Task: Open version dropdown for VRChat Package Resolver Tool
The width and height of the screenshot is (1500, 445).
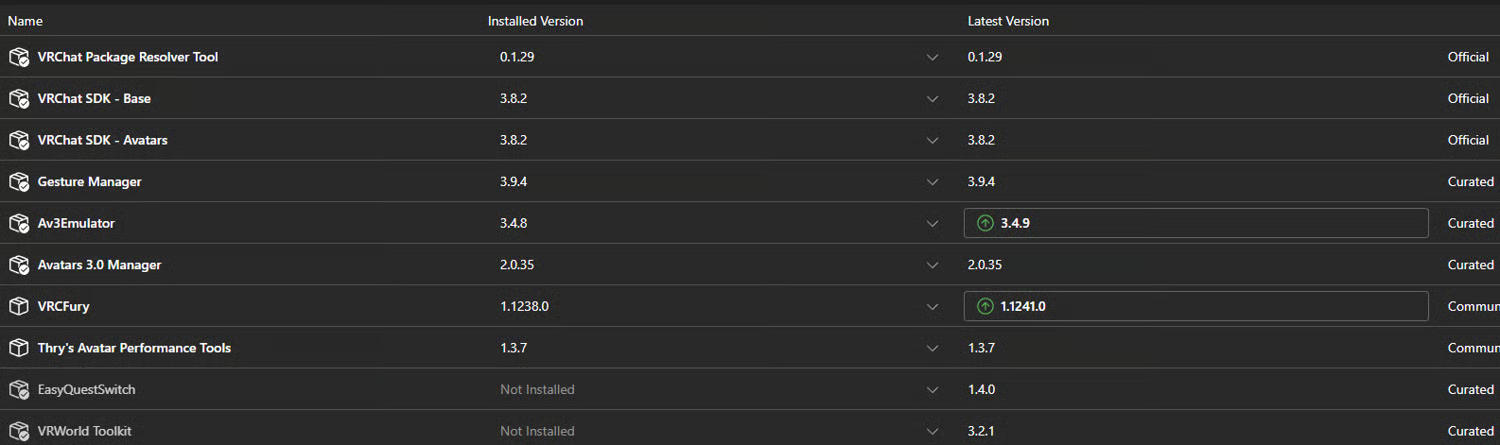Action: pyautogui.click(x=932, y=58)
